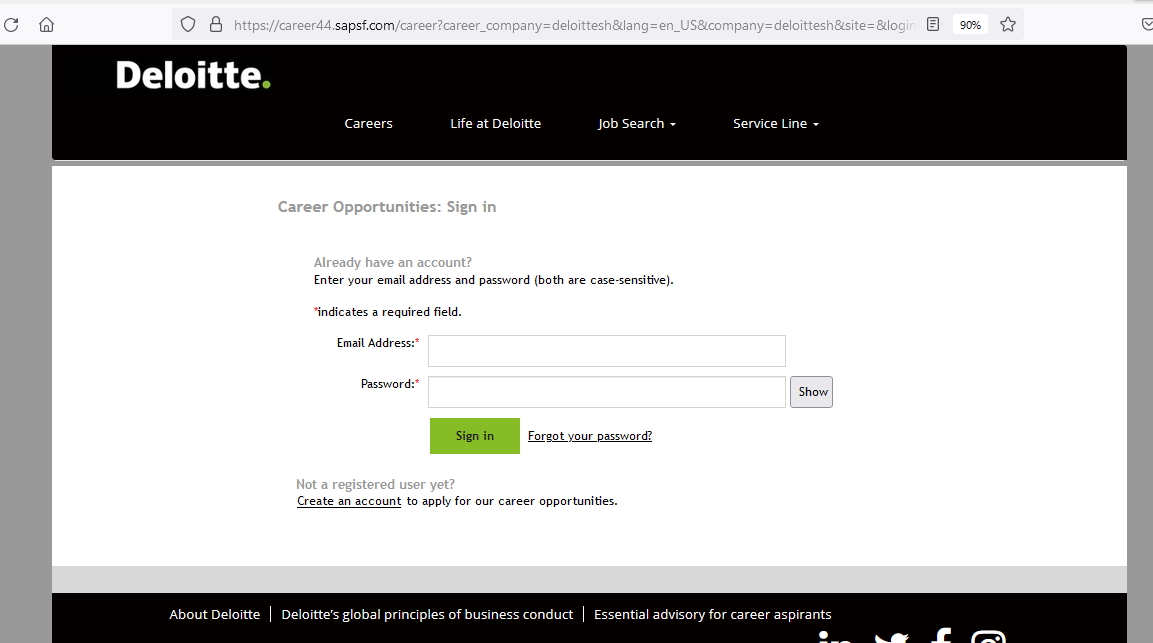Expand the Job Search dropdown
This screenshot has width=1153, height=643.
(637, 124)
